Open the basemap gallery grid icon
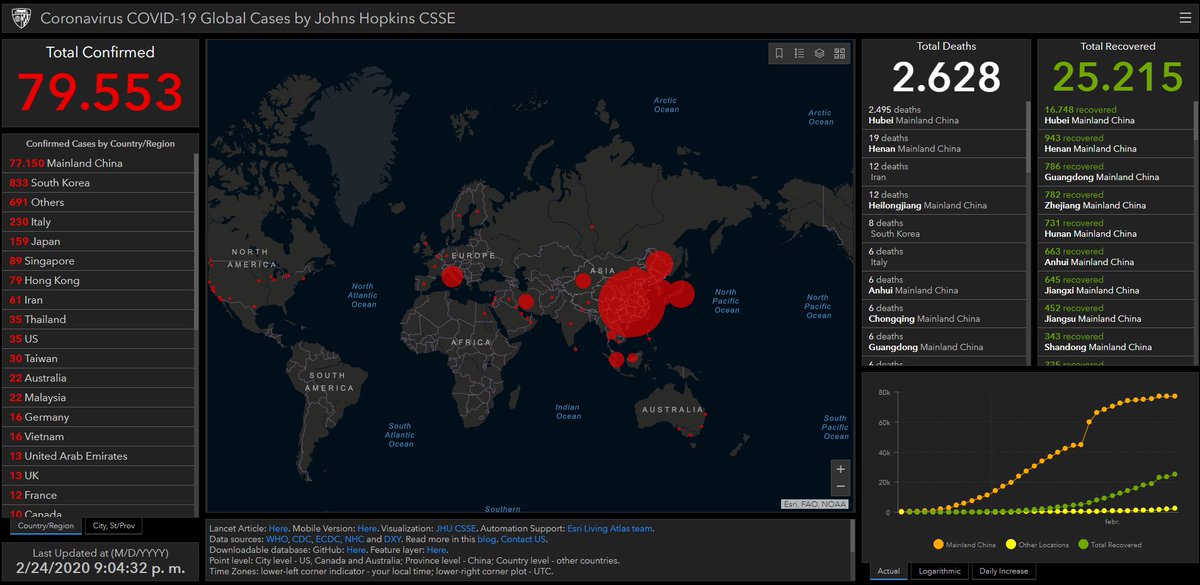 [x=840, y=54]
